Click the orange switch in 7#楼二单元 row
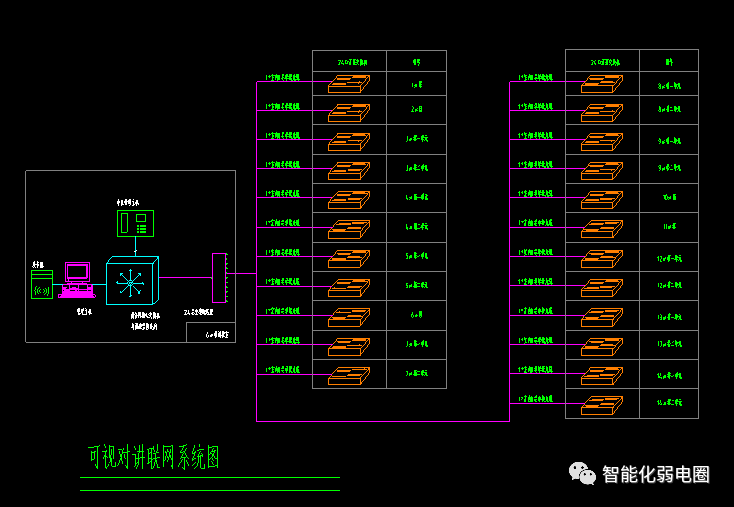The width and height of the screenshot is (734, 507). click(349, 376)
